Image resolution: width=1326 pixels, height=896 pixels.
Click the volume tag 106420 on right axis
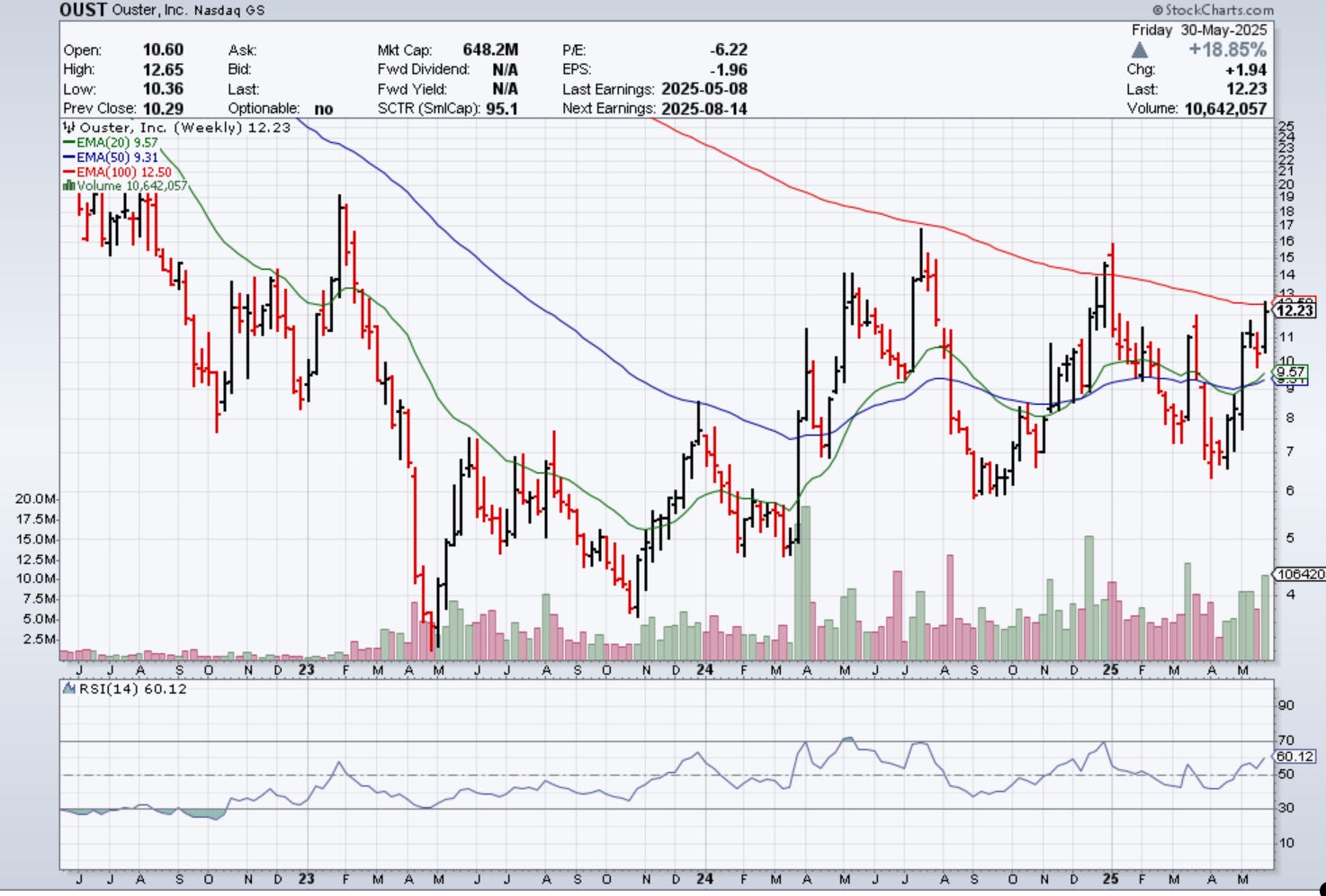(x=1300, y=574)
